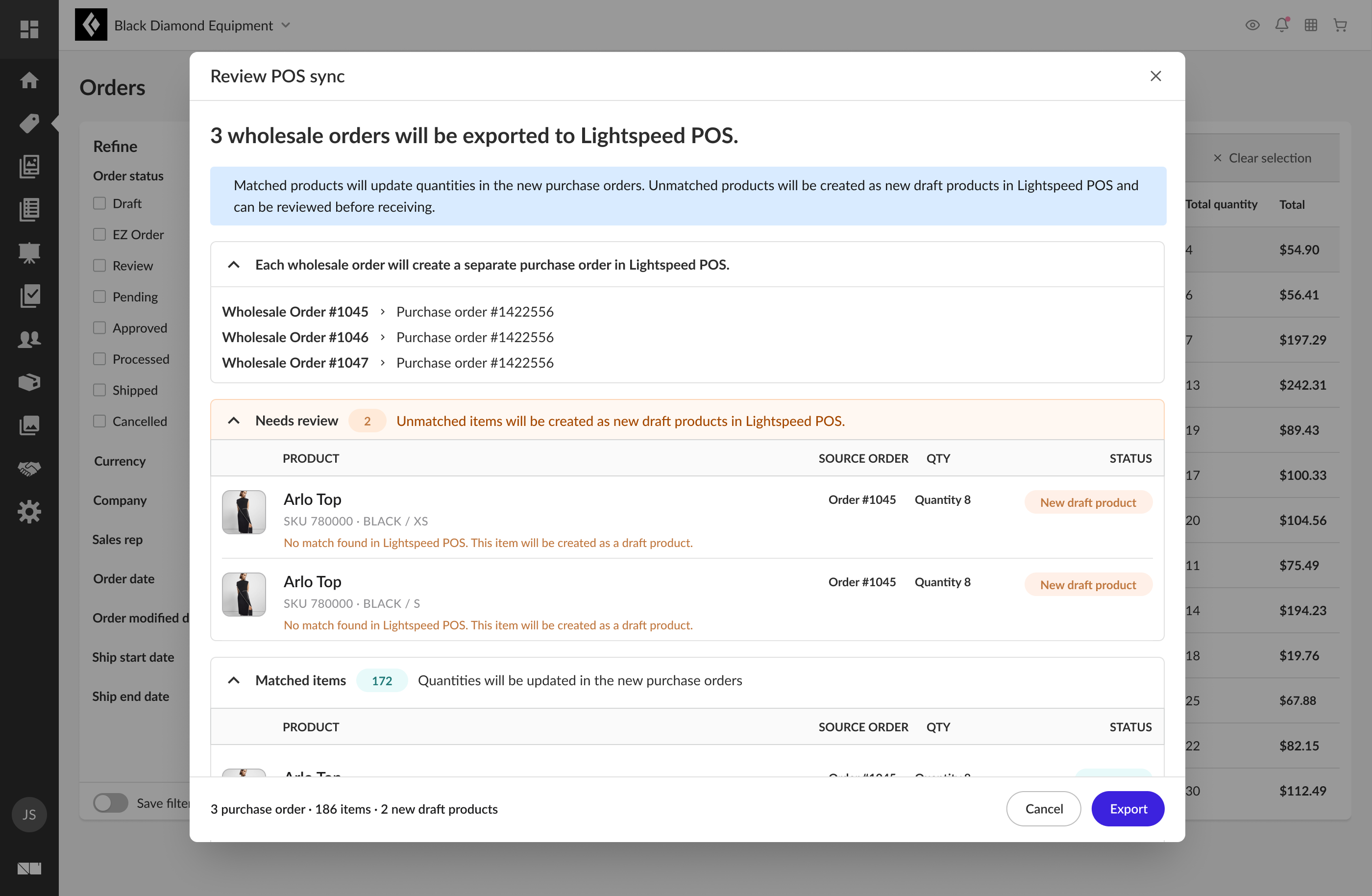The image size is (1372, 896).
Task: Check the Review status filter
Action: pos(99,265)
